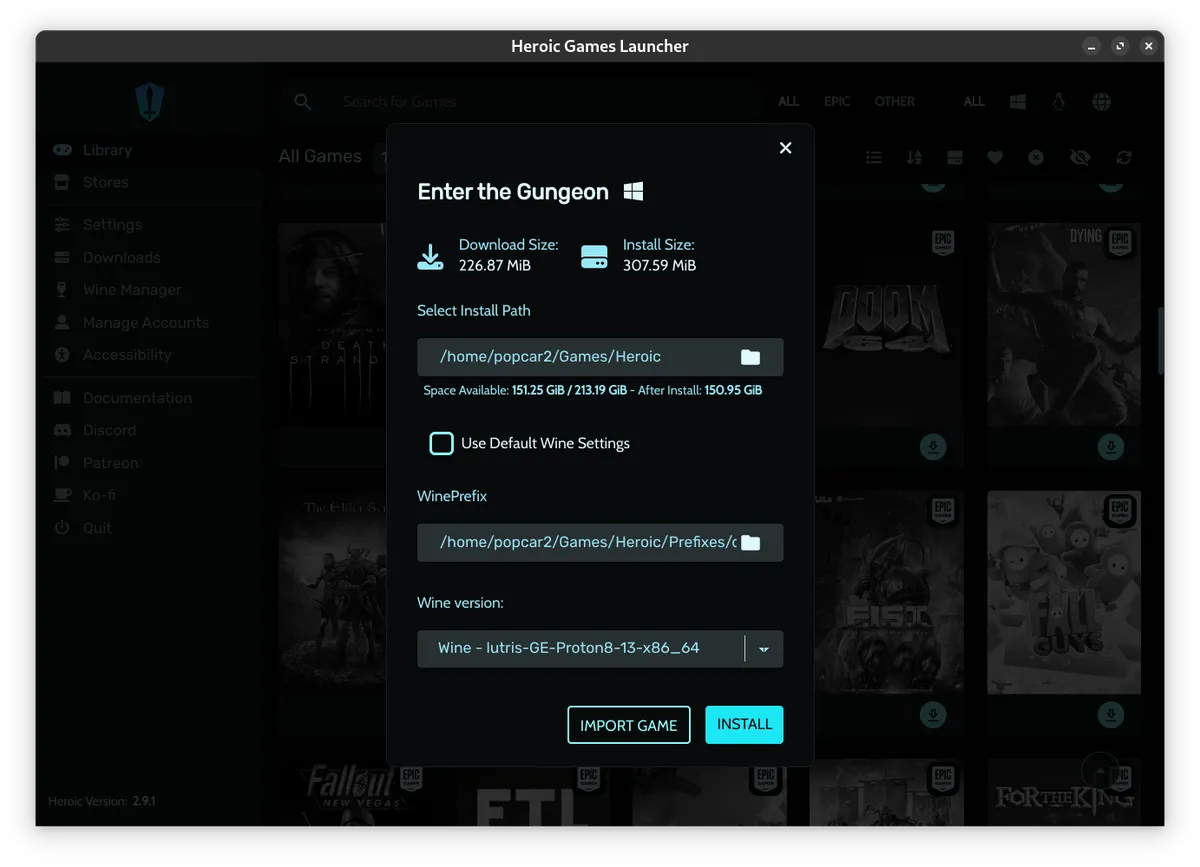Toggle the hidden games crossed-eye icon
Viewport: 1200px width, 867px height.
point(1079,157)
